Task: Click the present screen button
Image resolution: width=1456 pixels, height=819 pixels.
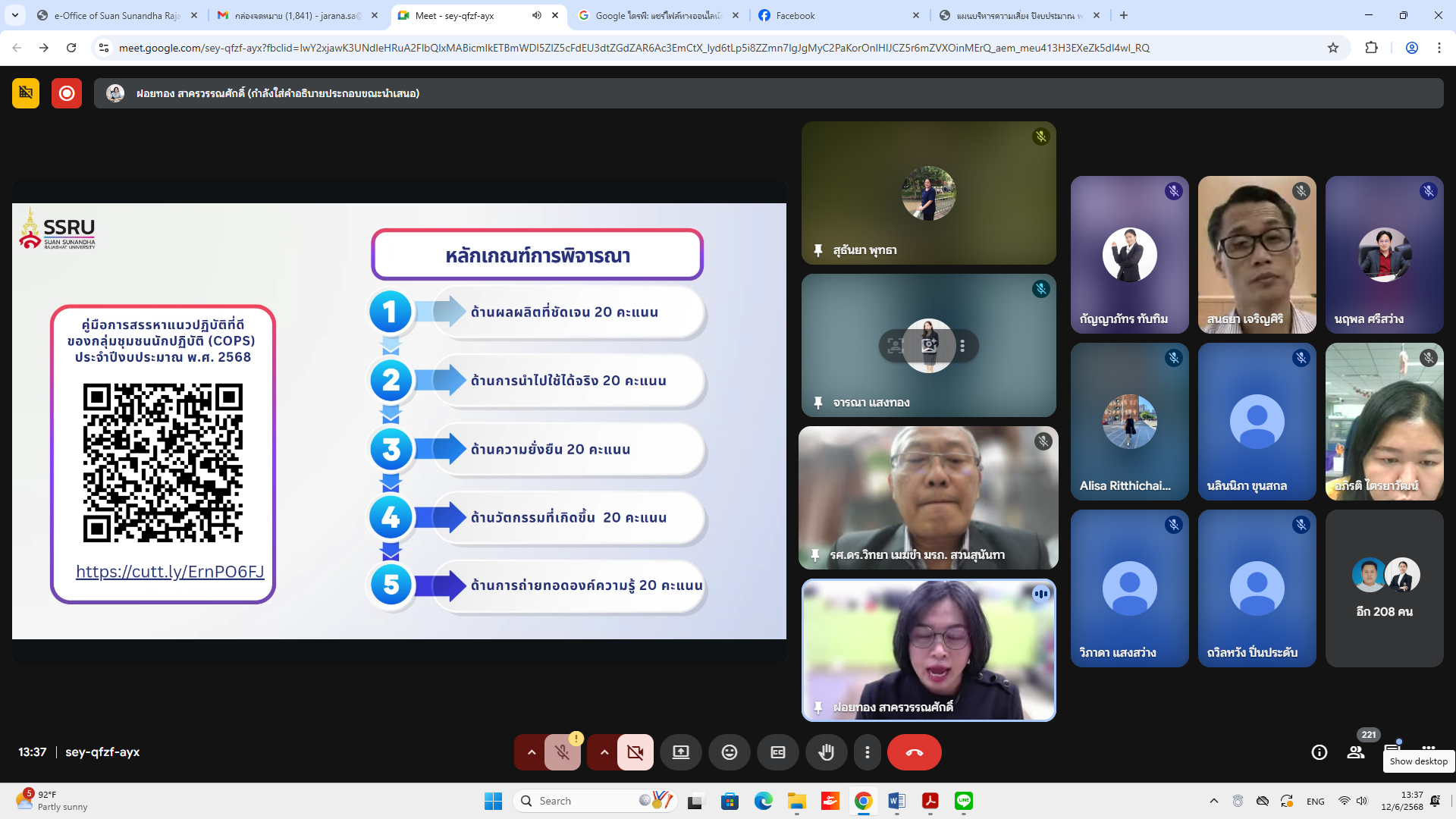Action: pos(680,752)
